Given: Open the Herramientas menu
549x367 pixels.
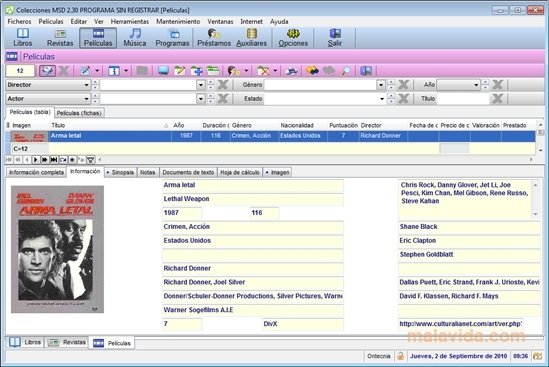Looking at the screenshot, I should 130,21.
